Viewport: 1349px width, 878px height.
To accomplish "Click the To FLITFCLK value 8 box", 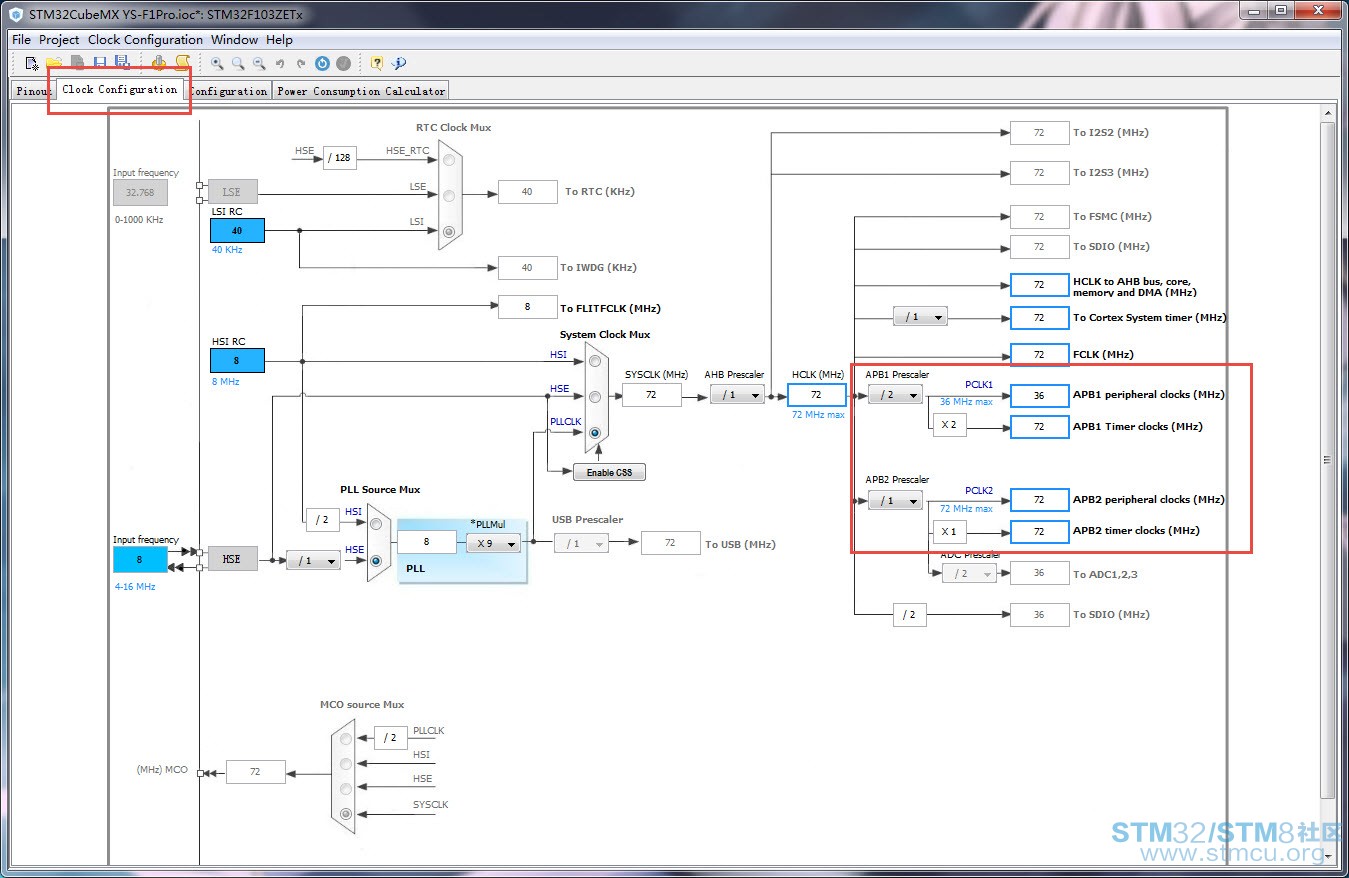I will tap(527, 307).
